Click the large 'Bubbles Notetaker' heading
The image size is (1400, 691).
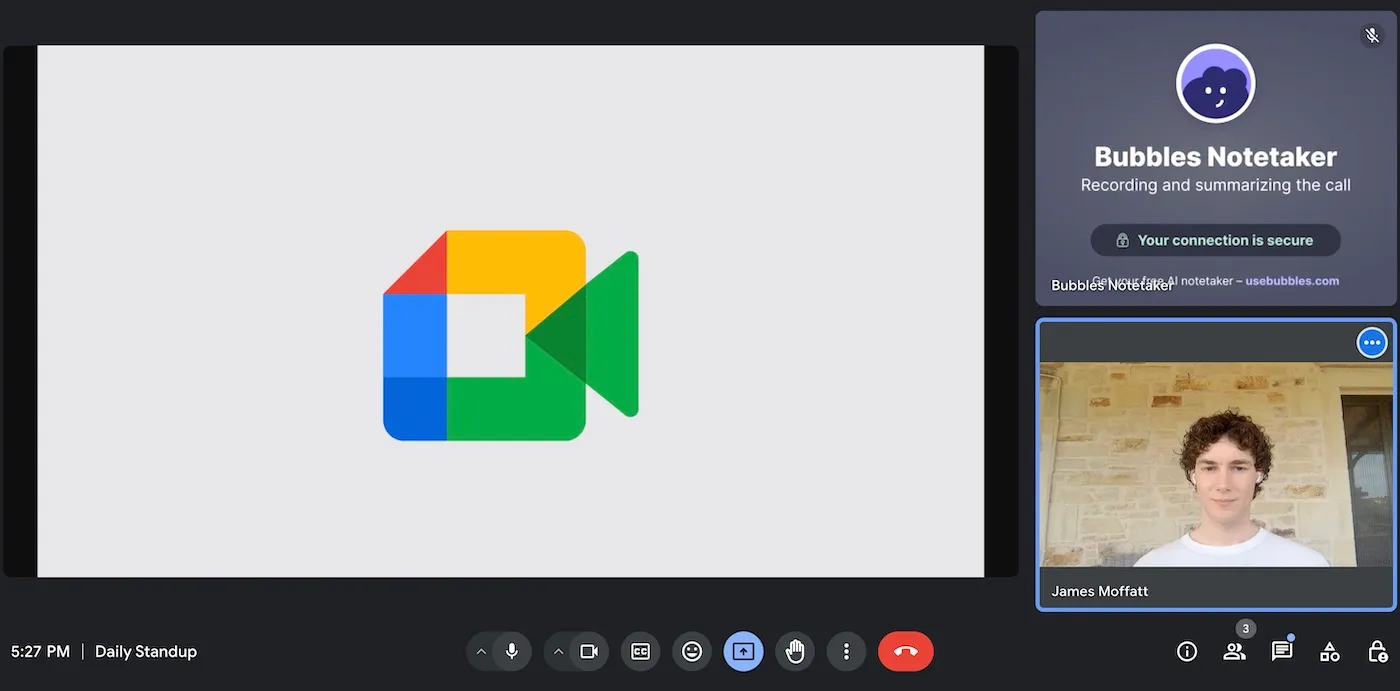tap(1216, 157)
